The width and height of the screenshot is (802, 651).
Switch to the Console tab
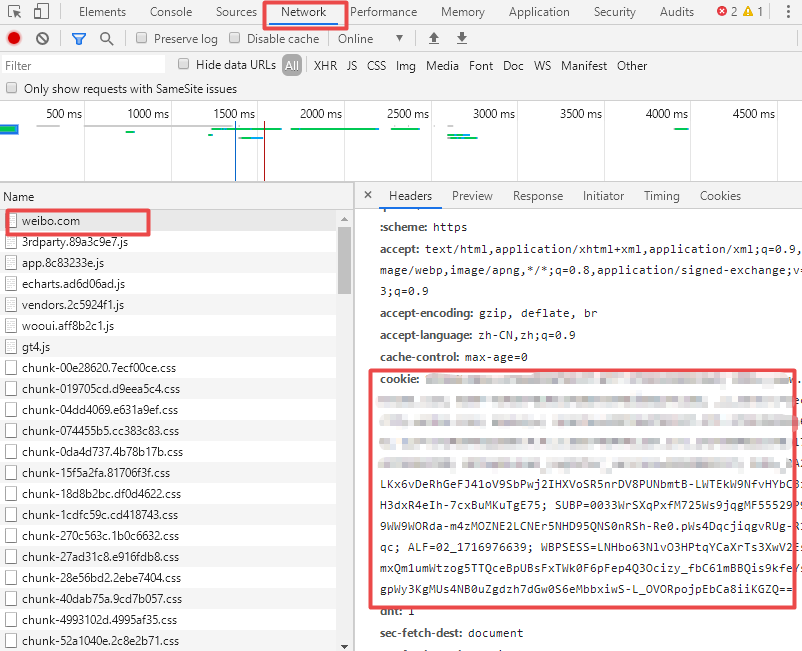click(171, 12)
